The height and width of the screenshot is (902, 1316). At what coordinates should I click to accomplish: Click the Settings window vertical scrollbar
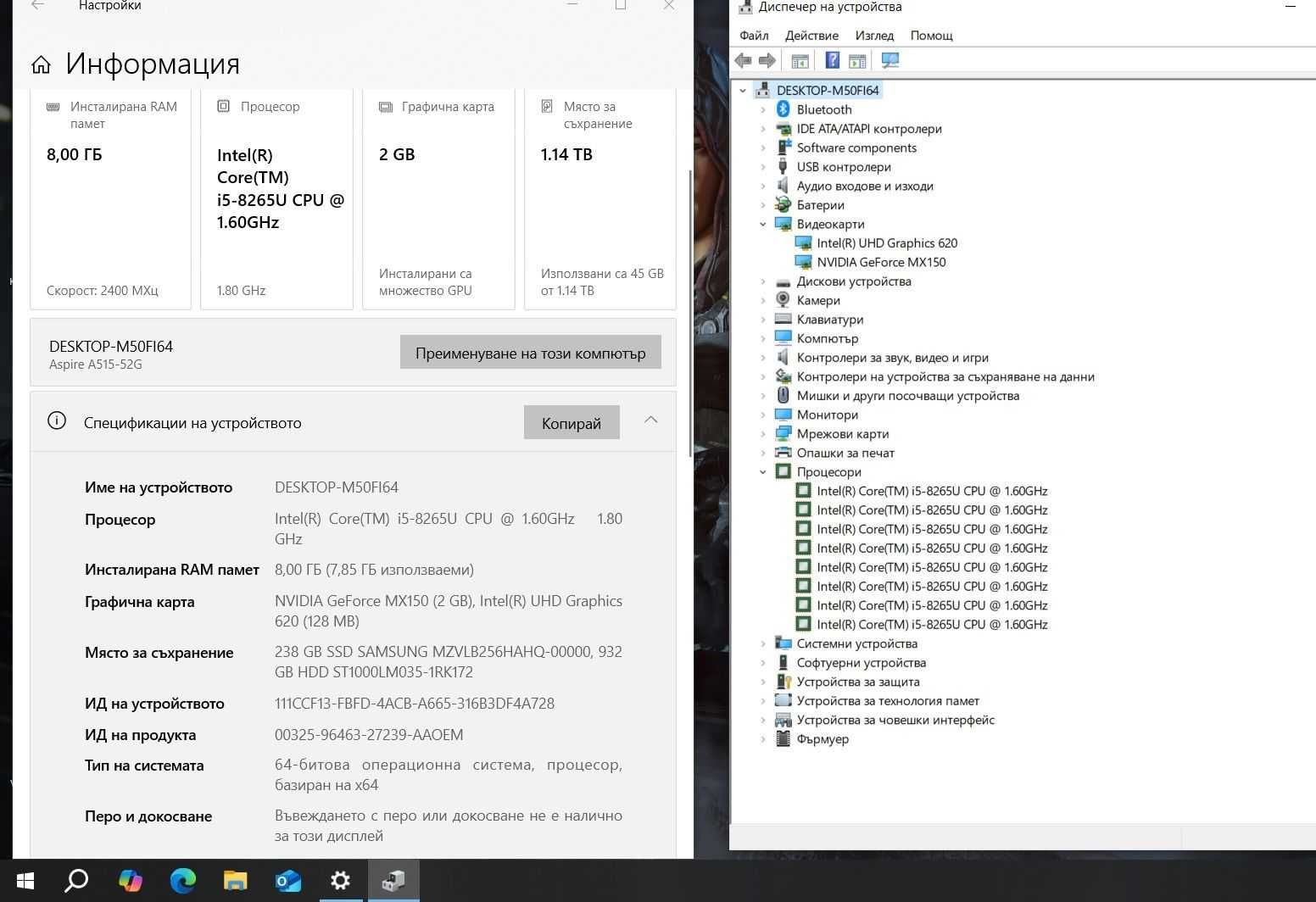click(690, 313)
